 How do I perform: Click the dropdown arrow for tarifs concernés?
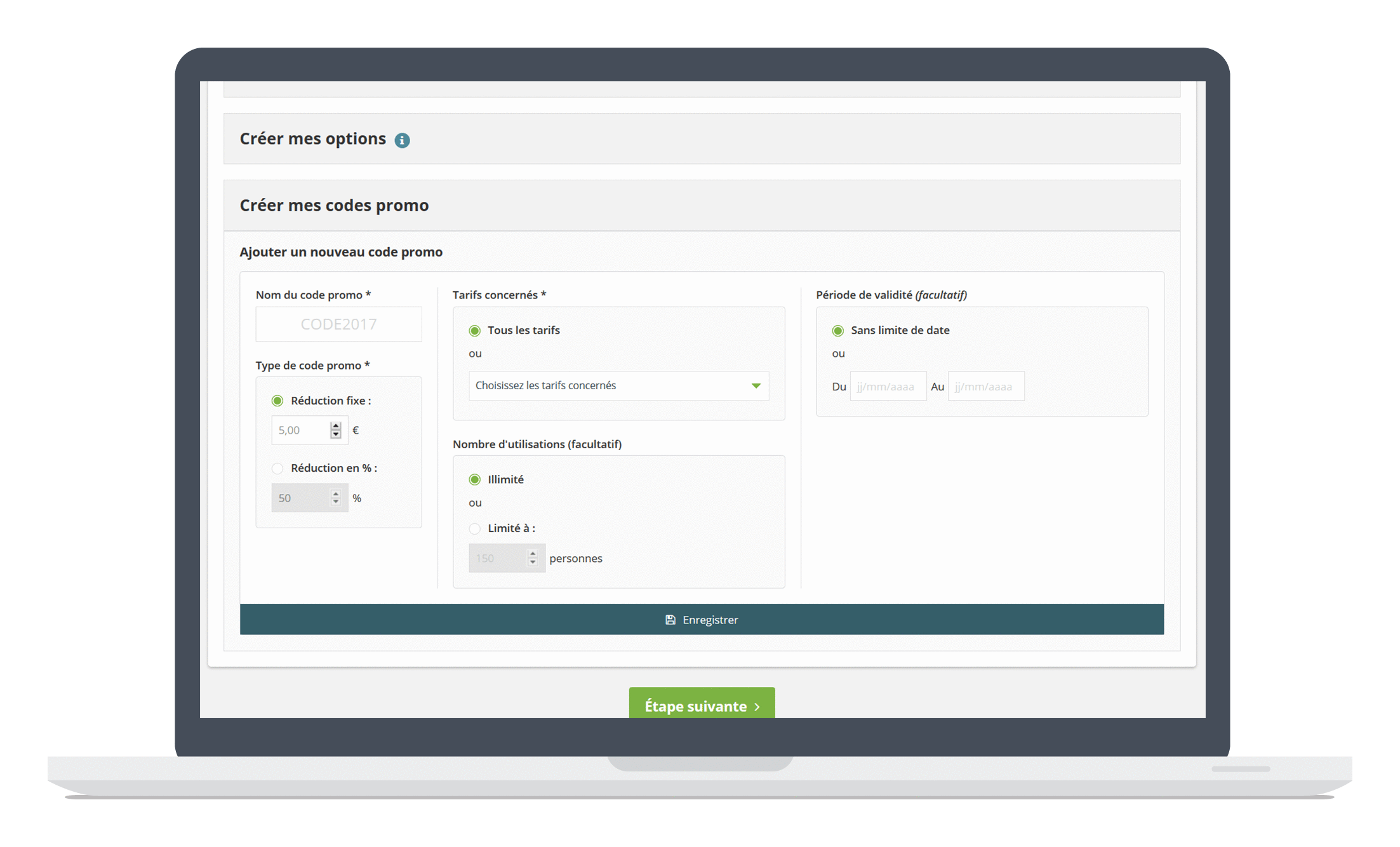(756, 386)
